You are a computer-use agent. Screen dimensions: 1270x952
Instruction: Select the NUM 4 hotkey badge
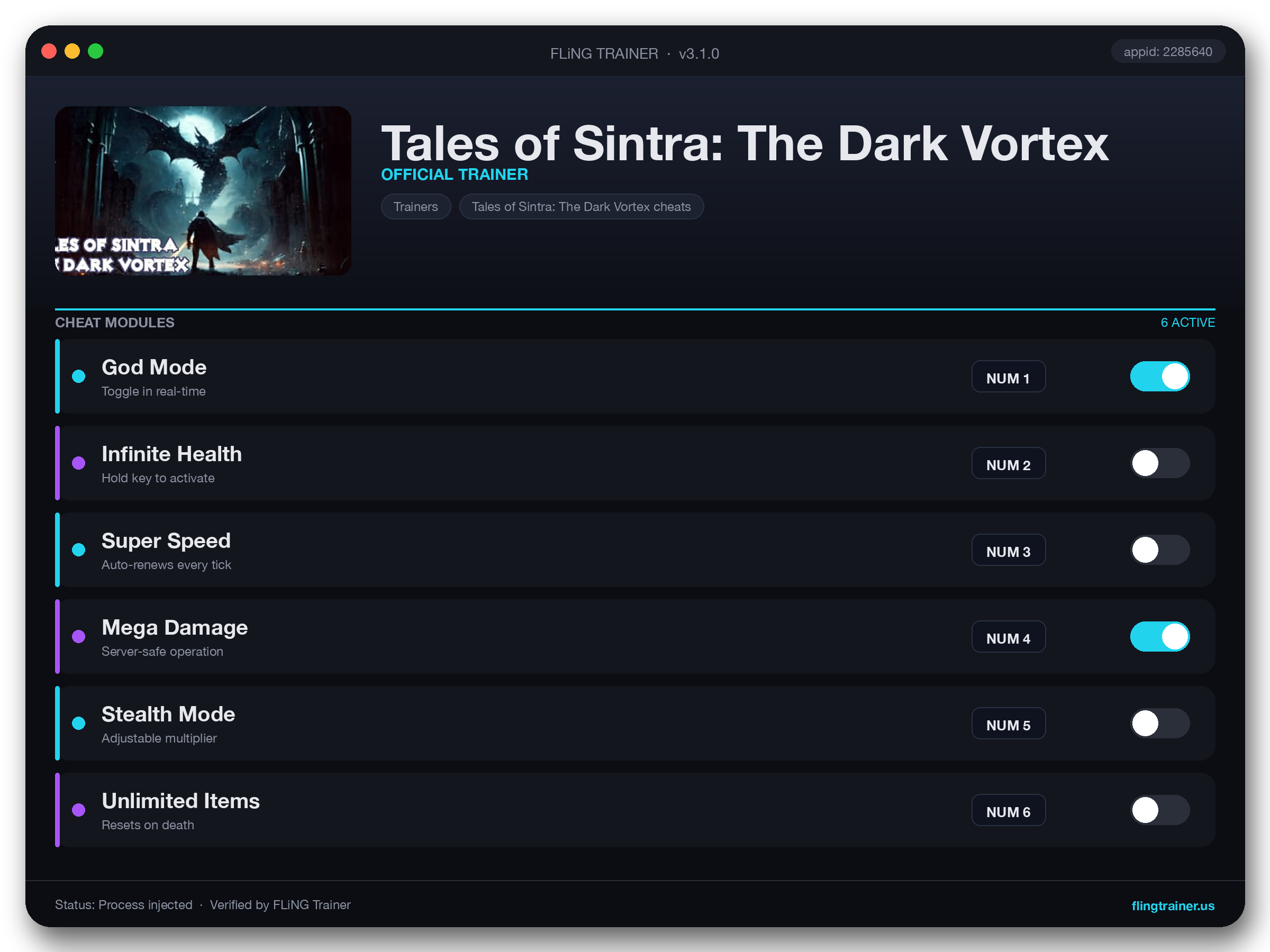[x=1008, y=636]
